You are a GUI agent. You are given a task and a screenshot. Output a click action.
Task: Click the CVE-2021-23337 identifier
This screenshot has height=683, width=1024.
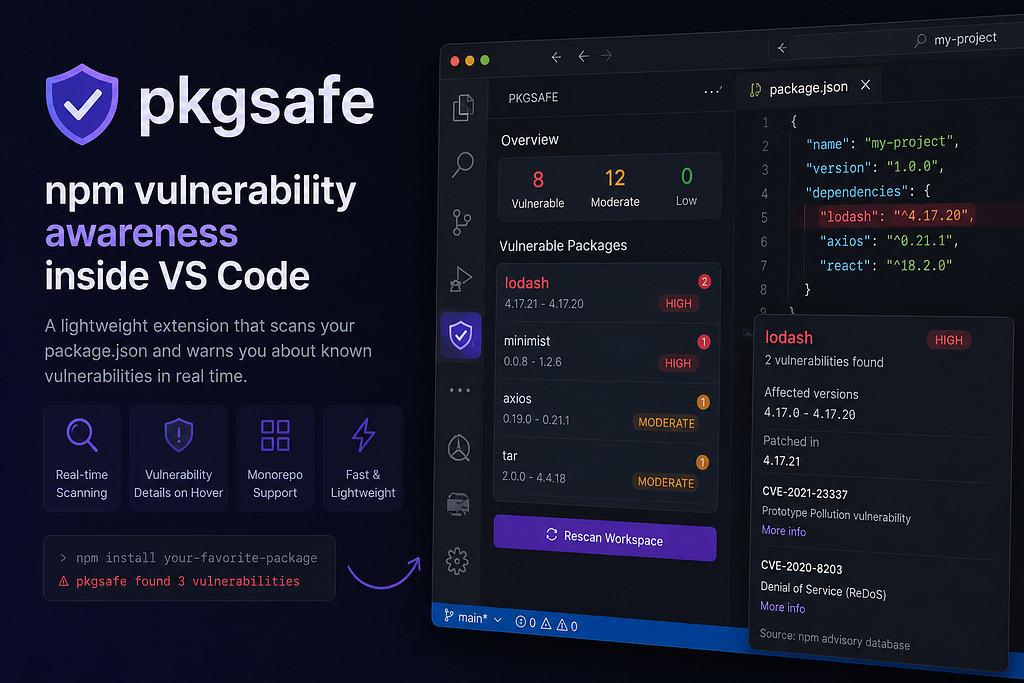click(x=805, y=493)
